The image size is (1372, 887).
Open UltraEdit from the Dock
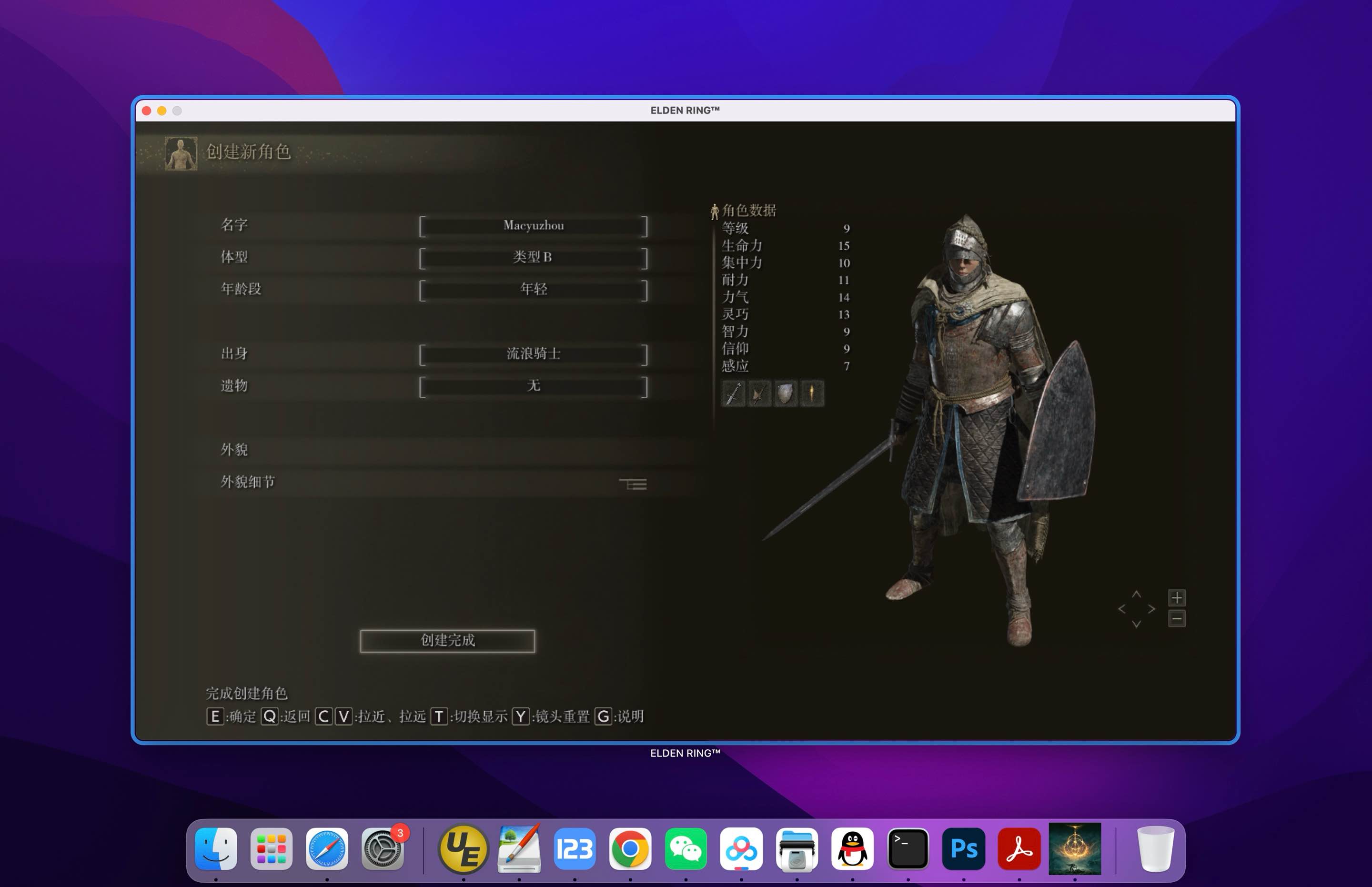pos(463,849)
